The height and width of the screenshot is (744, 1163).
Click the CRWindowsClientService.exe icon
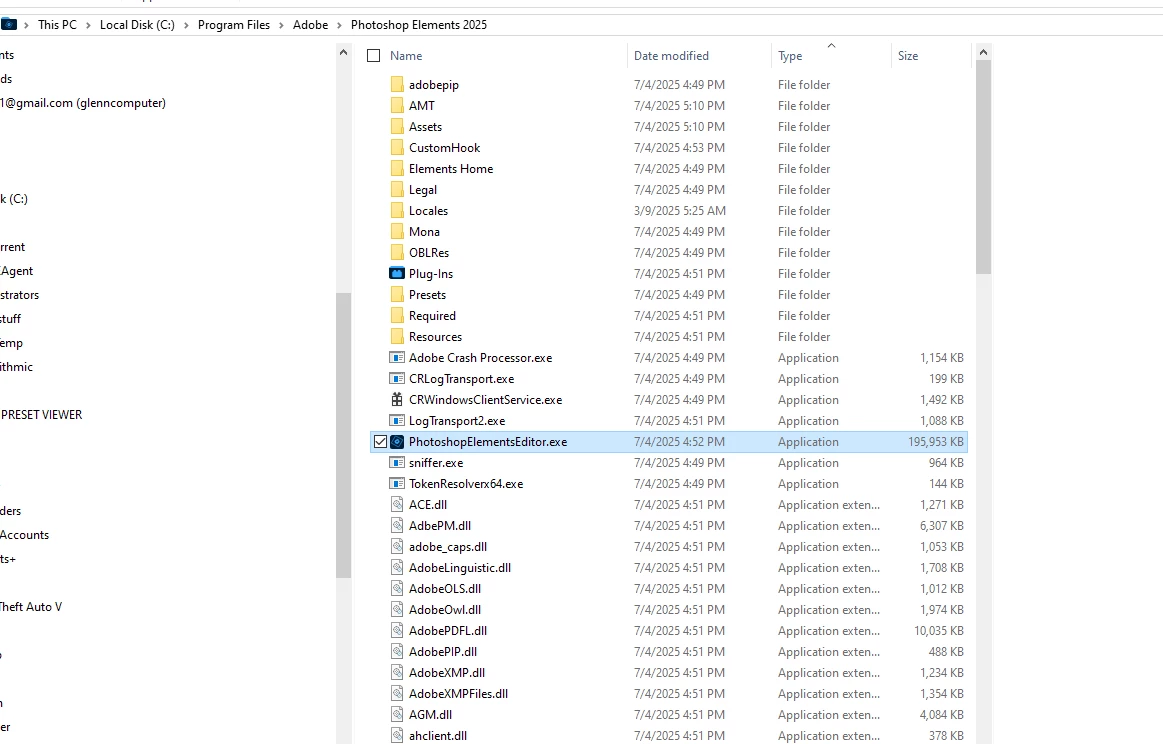pyautogui.click(x=397, y=400)
